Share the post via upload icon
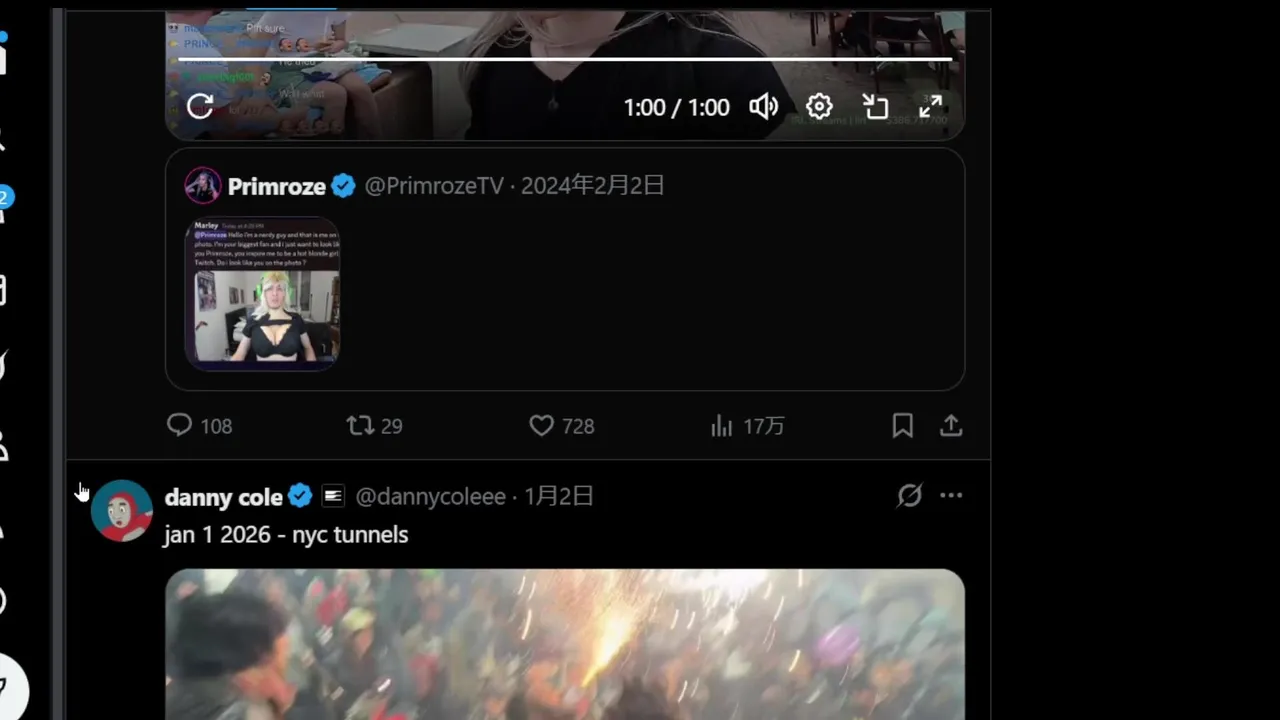The width and height of the screenshot is (1280, 720). [x=951, y=426]
